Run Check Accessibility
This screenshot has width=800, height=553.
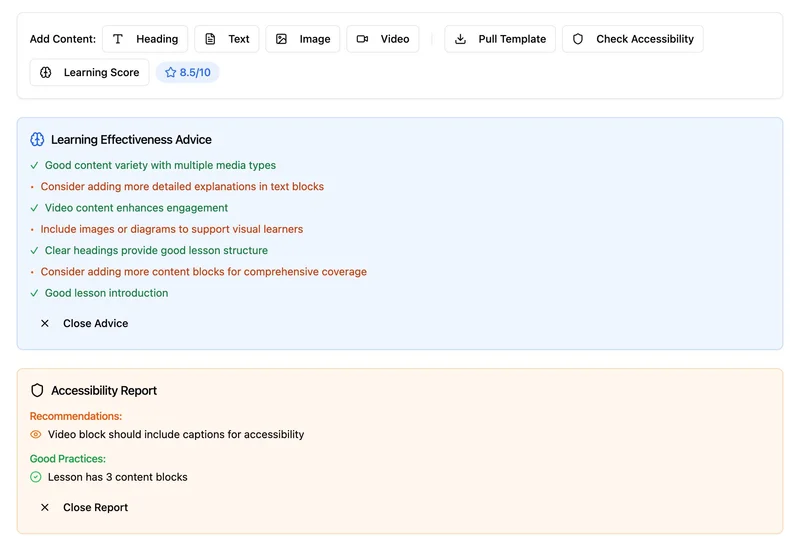[633, 39]
